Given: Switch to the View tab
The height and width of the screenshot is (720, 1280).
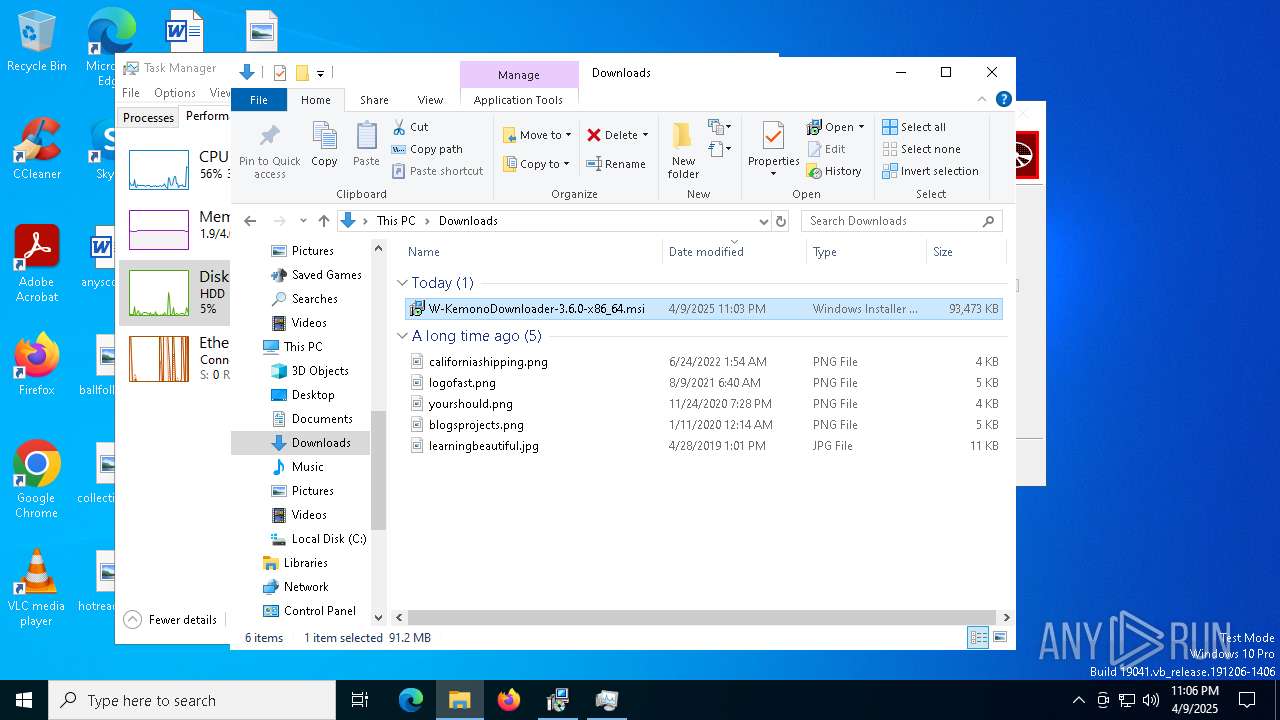Looking at the screenshot, I should pos(430,100).
